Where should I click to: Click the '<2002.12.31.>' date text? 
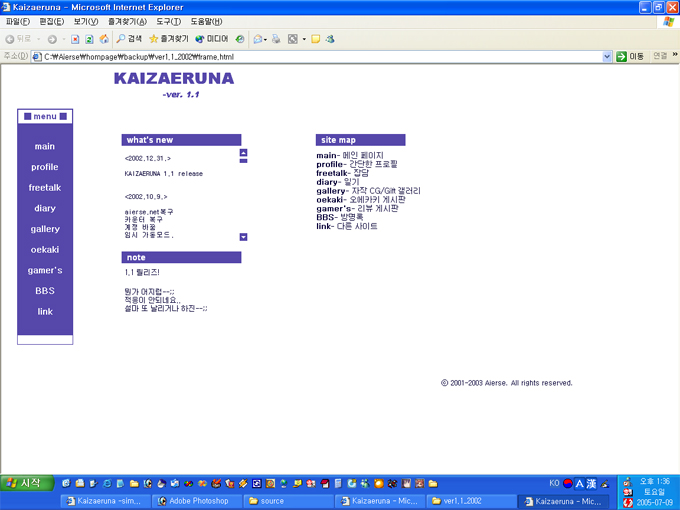pyautogui.click(x=148, y=159)
